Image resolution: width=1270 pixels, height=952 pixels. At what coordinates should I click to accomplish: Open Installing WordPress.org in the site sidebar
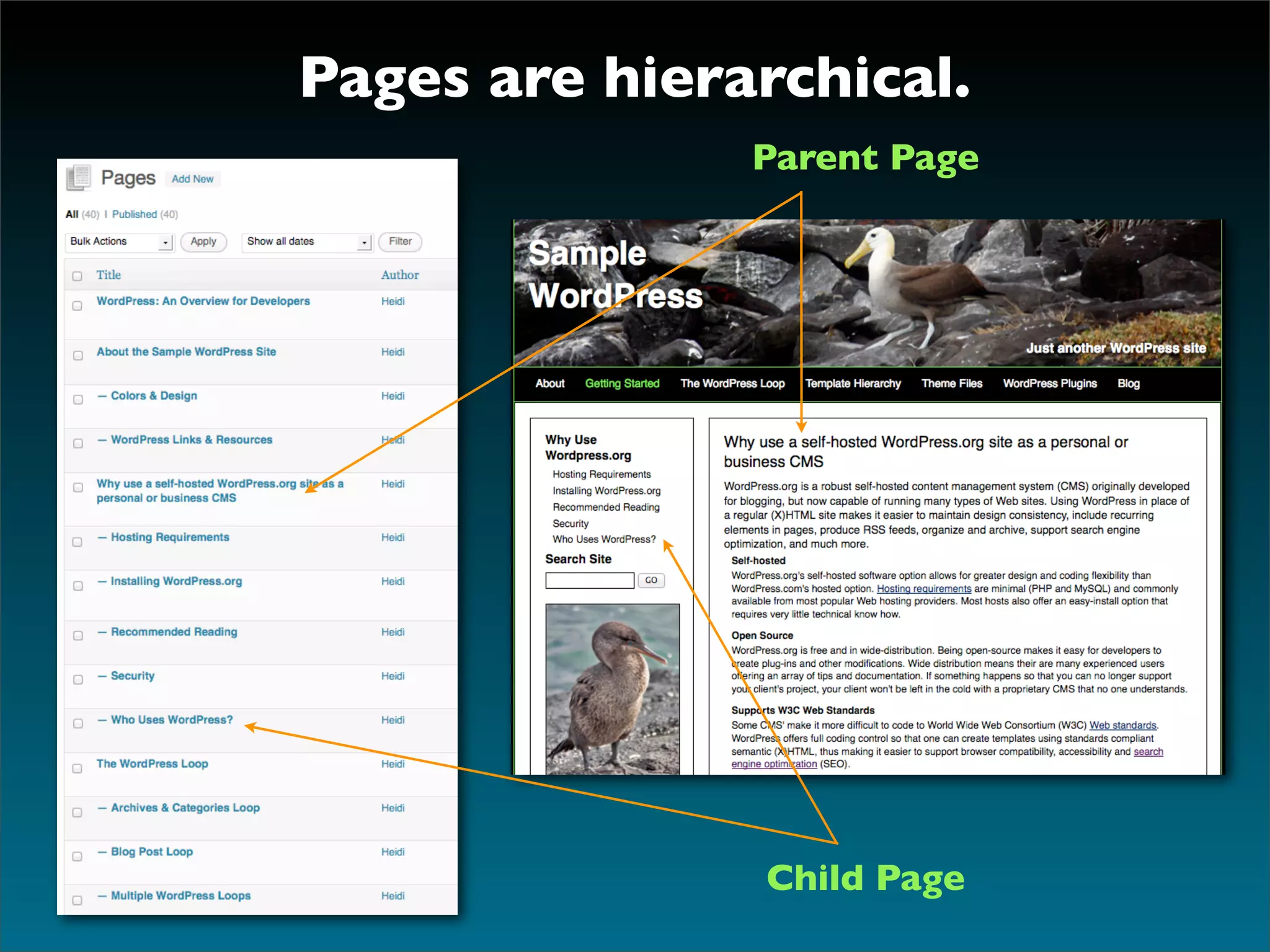click(606, 491)
